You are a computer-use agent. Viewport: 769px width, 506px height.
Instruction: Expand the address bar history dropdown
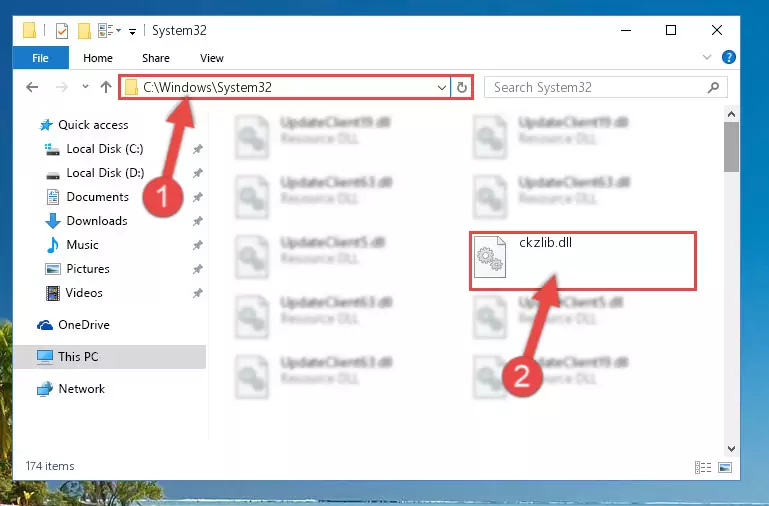click(441, 88)
